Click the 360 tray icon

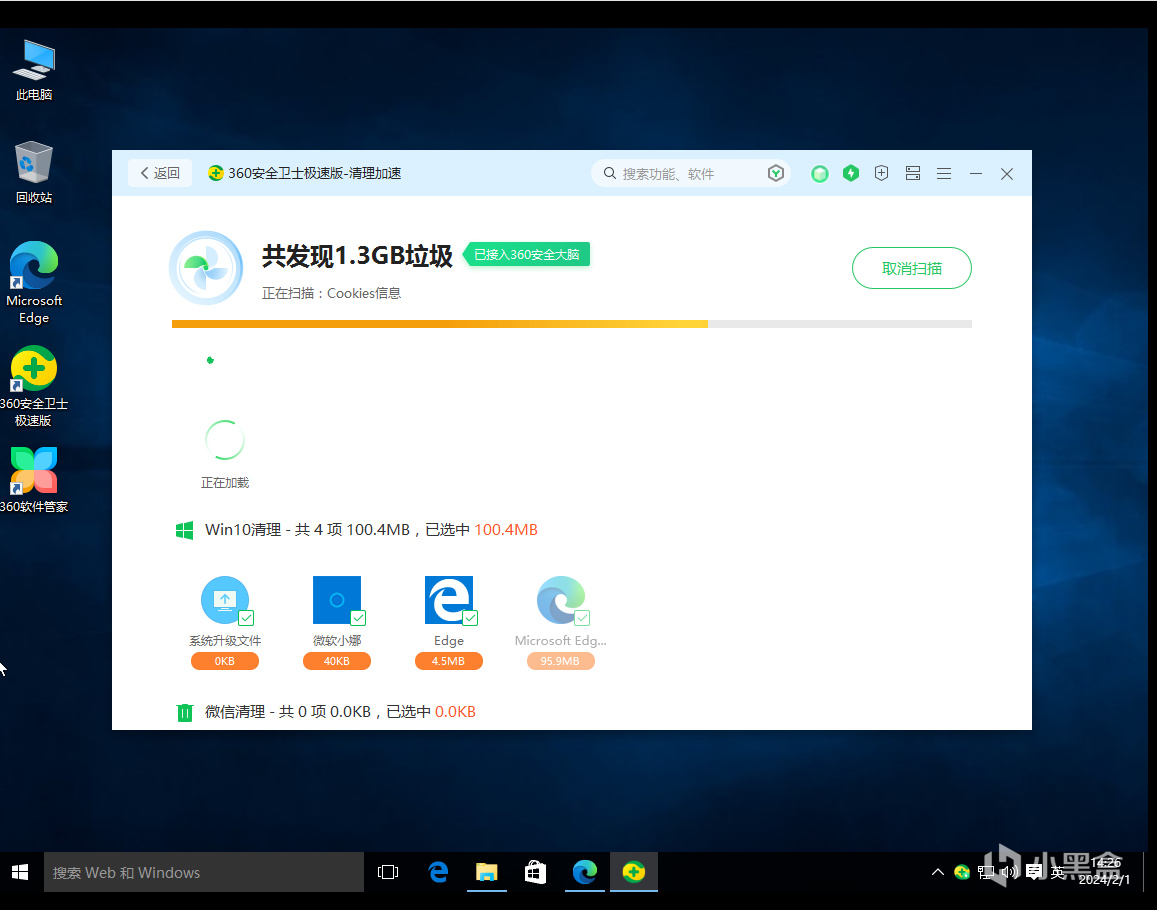(x=961, y=872)
